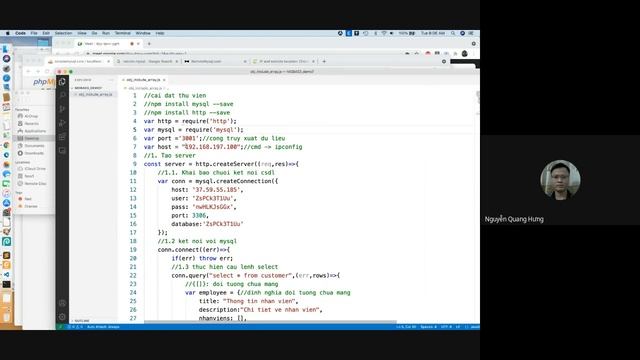Click the Terminal icon in the Dock
Image resolution: width=640 pixels, height=360 pixels.
click(x=7, y=284)
